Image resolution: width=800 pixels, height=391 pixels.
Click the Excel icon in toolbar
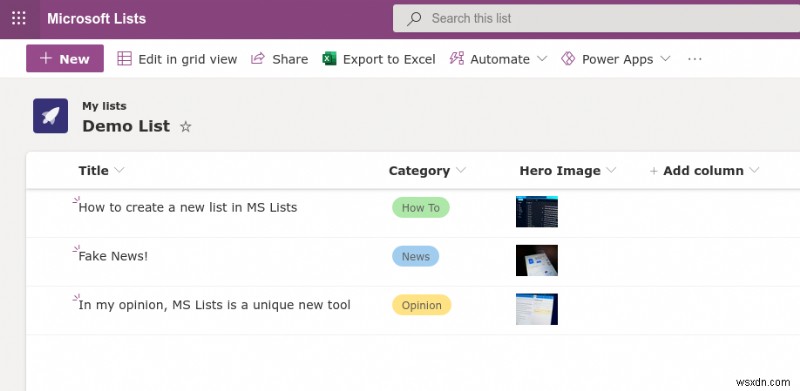(329, 59)
